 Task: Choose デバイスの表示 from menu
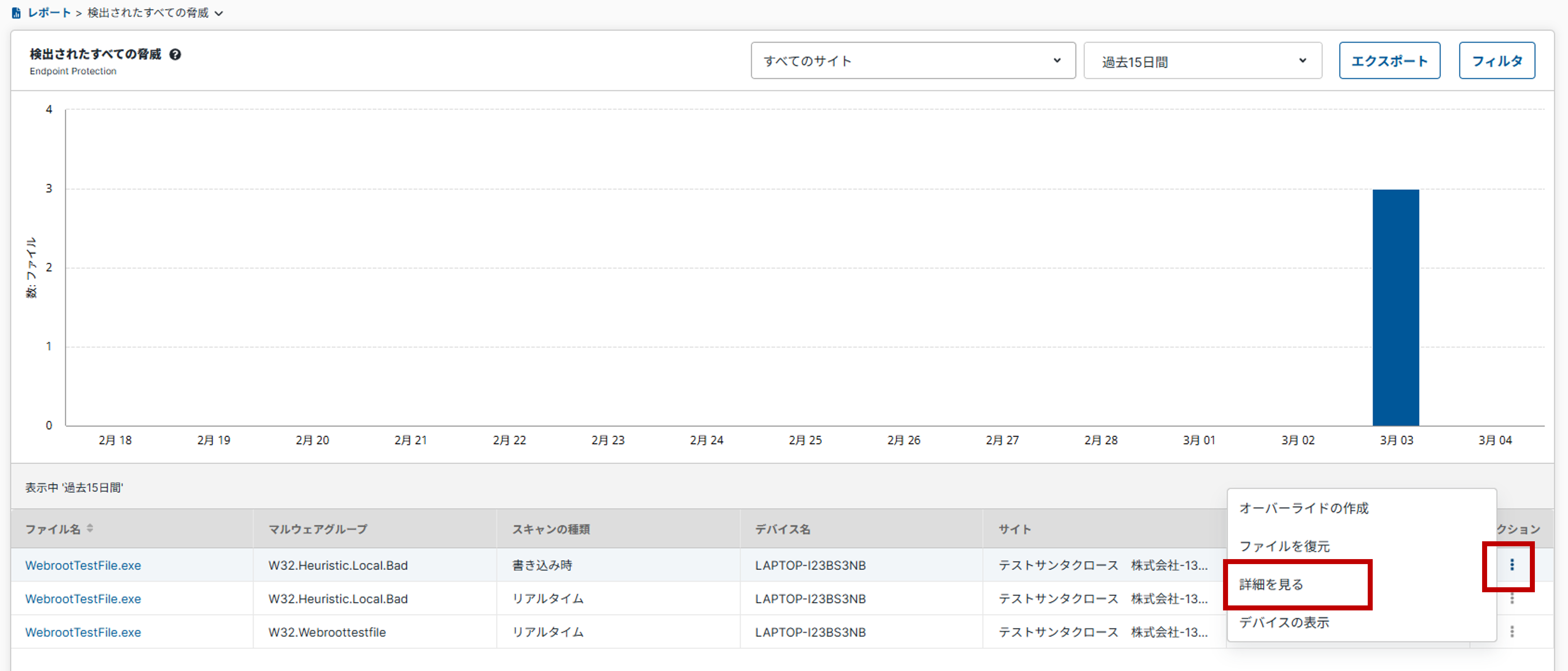point(1284,622)
